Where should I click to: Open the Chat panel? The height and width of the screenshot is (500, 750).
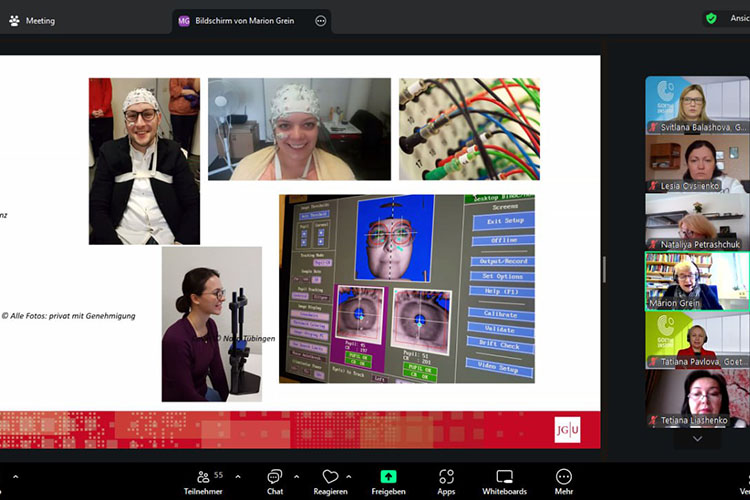pyautogui.click(x=274, y=481)
